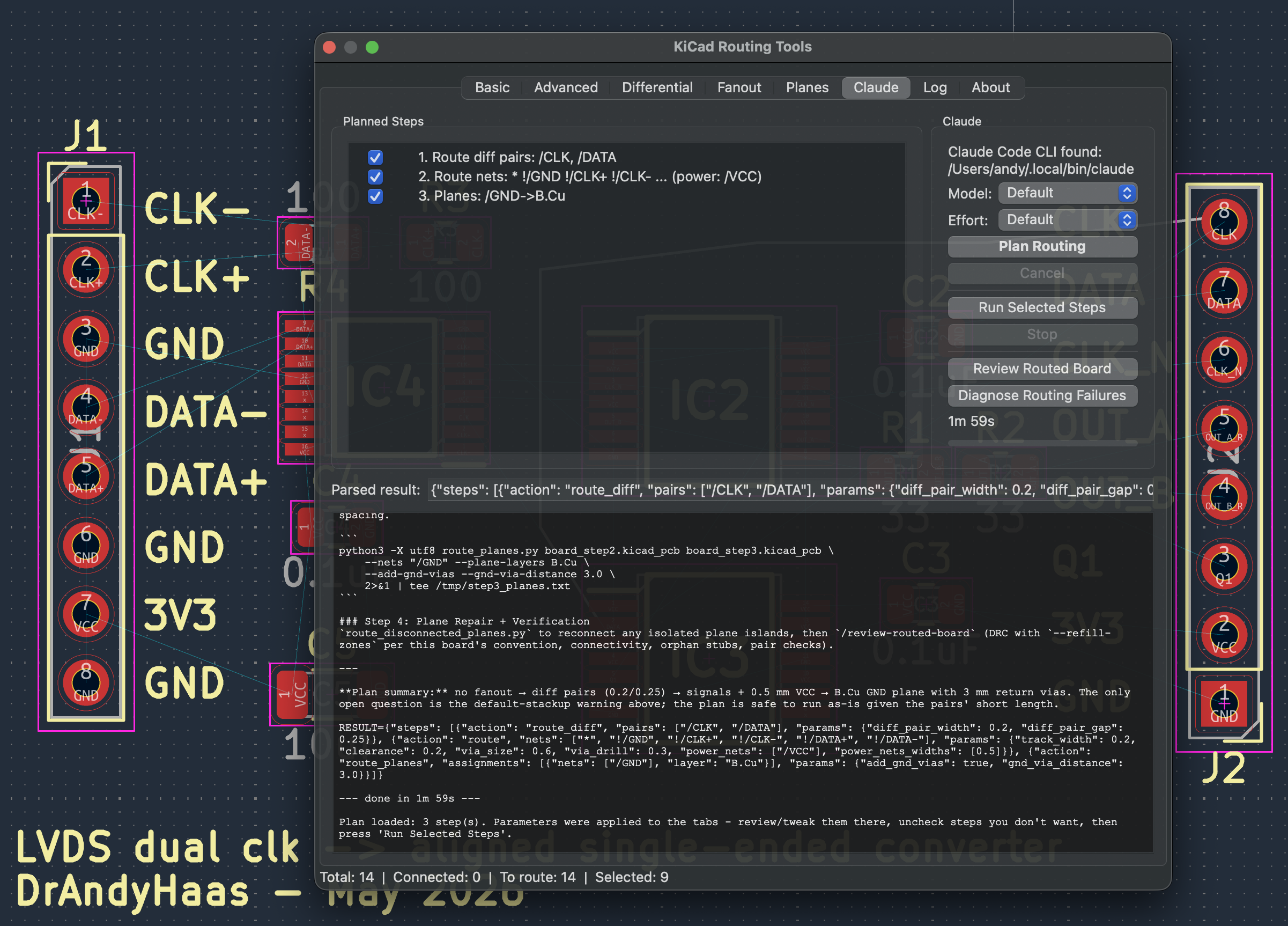Open the Advanced tab
This screenshot has width=1288, height=926.
[x=566, y=87]
